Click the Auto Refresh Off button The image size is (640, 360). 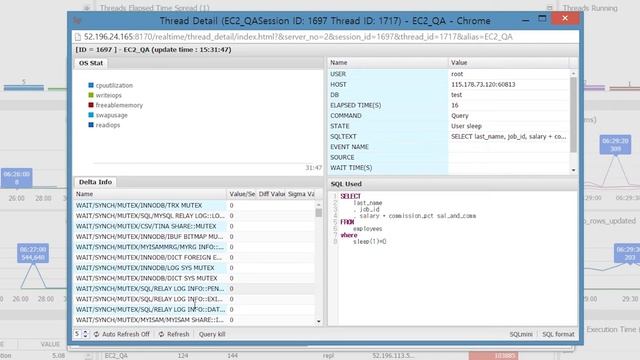[x=122, y=334]
